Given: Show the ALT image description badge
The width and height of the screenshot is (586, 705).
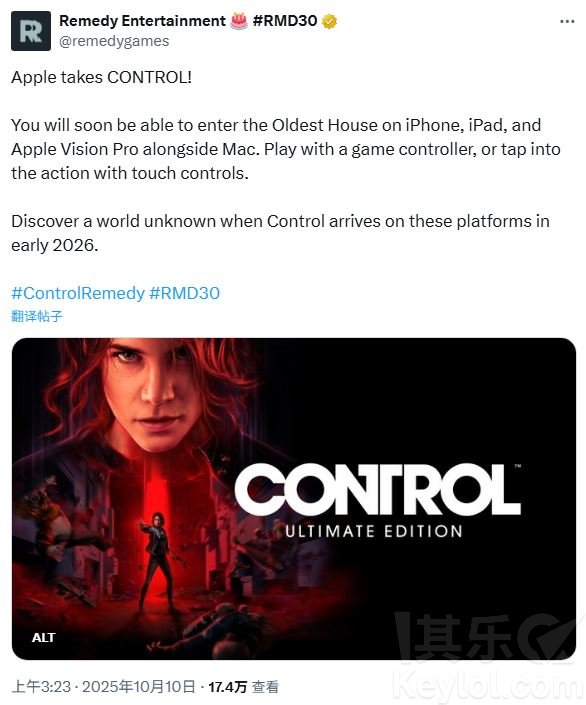Looking at the screenshot, I should (x=44, y=637).
